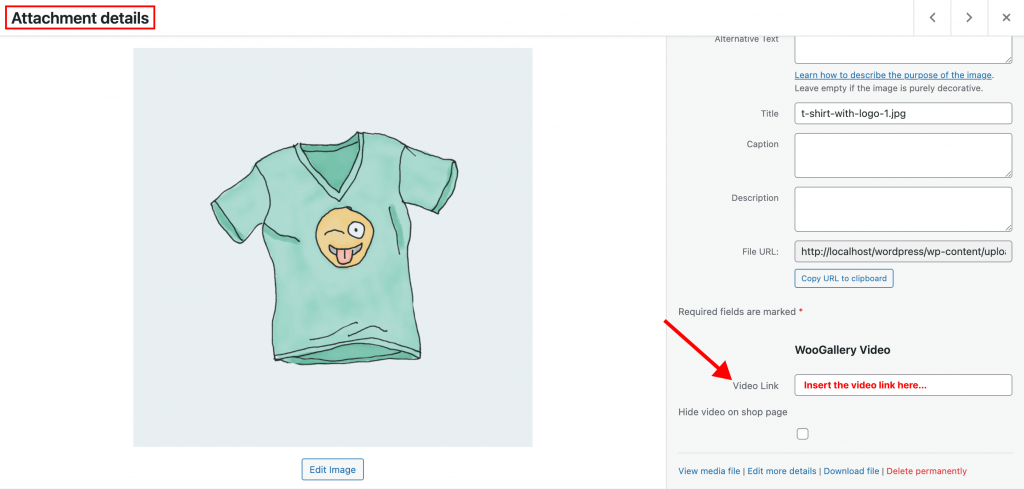Click the Edit Image button

pos(332,469)
